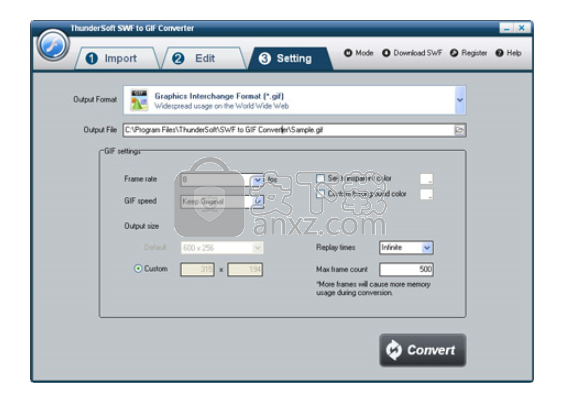Click the Help question mark icon
The image size is (564, 398).
click(499, 53)
